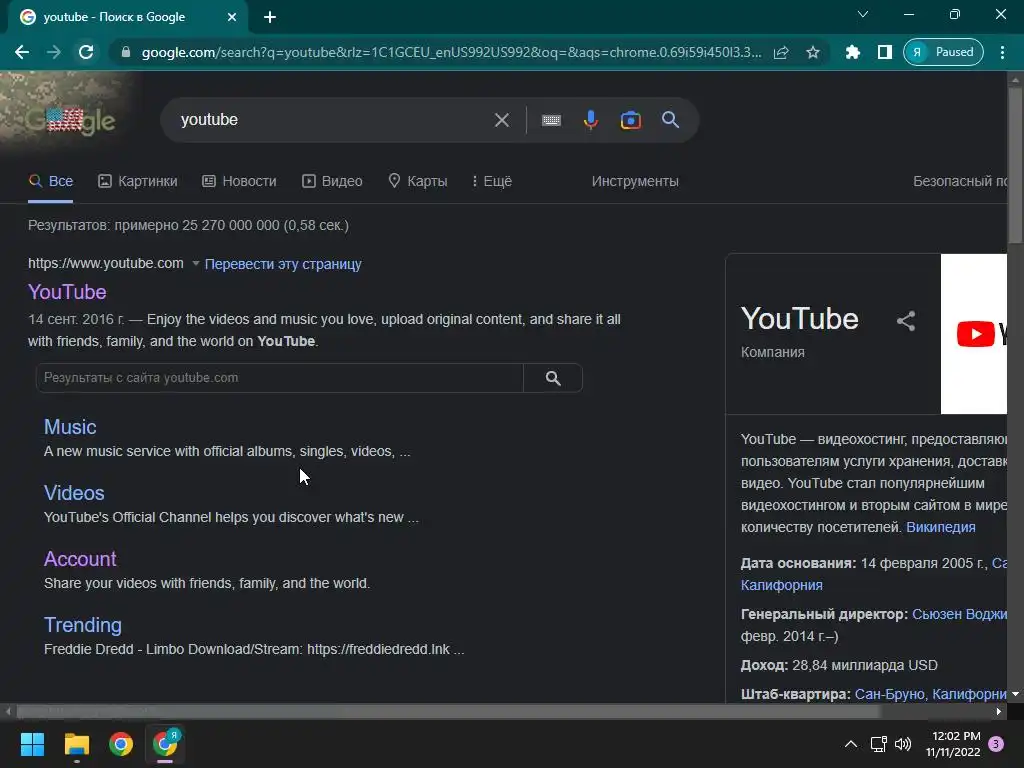Viewport: 1024px width, 768px height.
Task: Click the vertical scrollbar down arrow
Action: pos(1016,694)
